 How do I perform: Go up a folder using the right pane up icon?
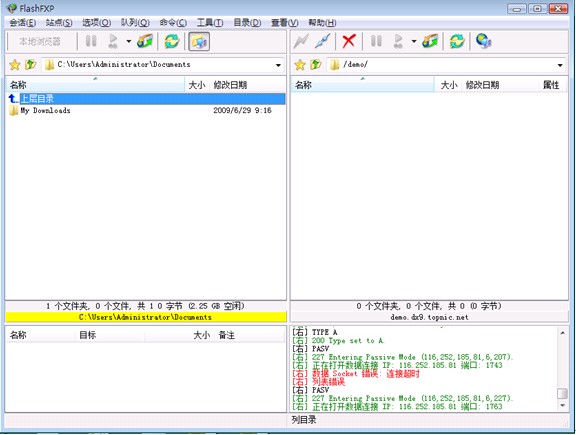click(316, 65)
